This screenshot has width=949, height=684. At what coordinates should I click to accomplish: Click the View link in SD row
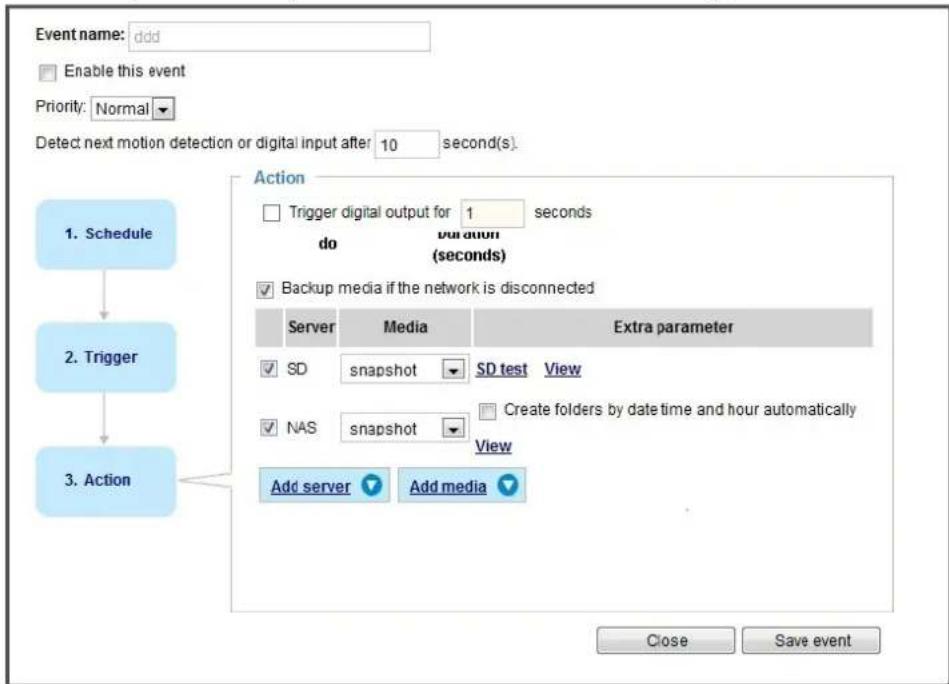(562, 369)
